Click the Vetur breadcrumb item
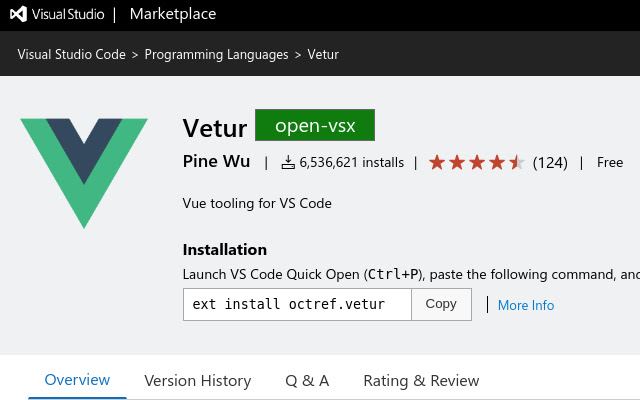Viewport: 640px width, 400px height. coord(323,54)
